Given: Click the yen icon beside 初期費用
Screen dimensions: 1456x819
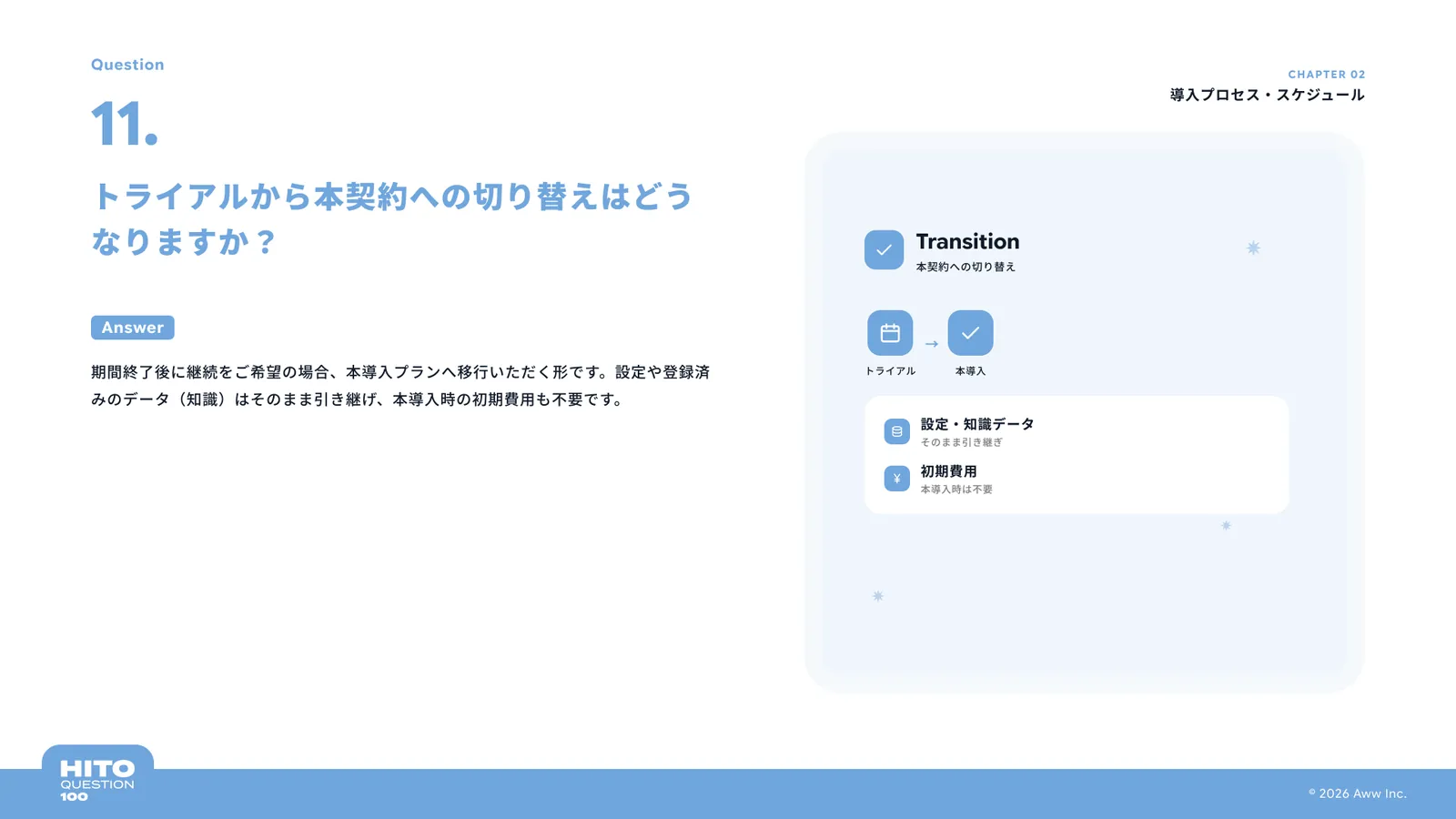Looking at the screenshot, I should point(896,479).
